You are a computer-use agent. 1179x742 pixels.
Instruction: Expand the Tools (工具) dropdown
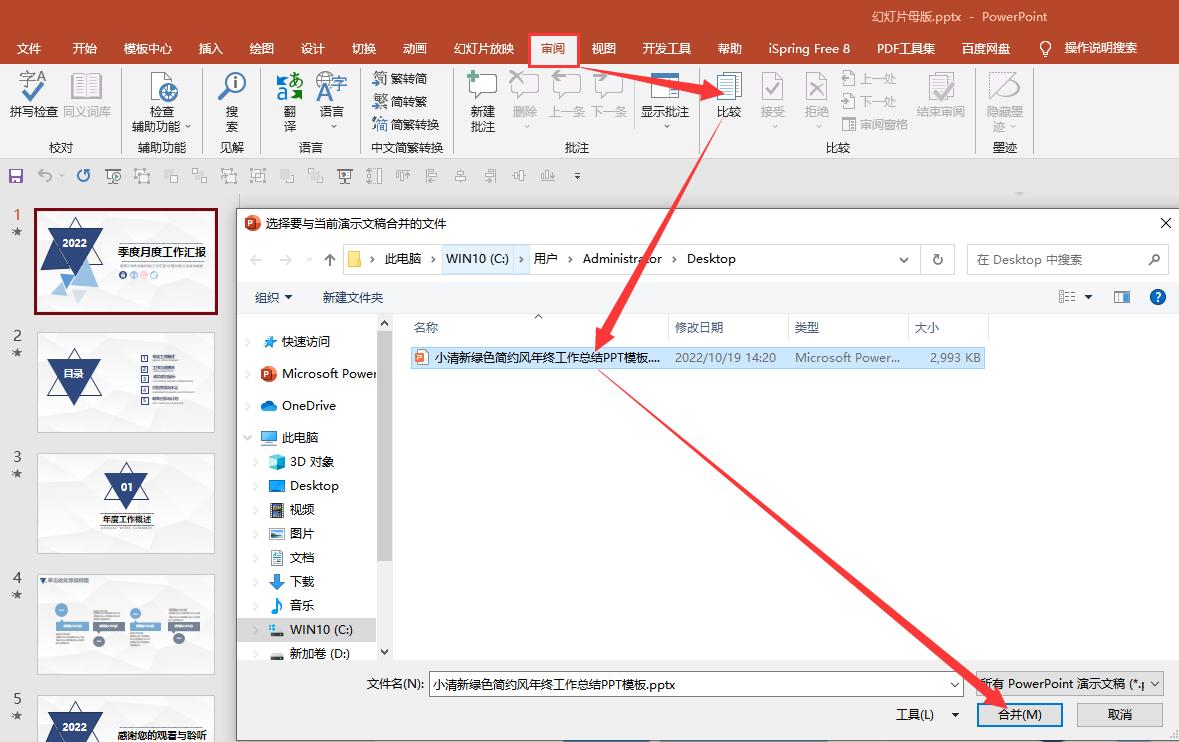point(926,714)
